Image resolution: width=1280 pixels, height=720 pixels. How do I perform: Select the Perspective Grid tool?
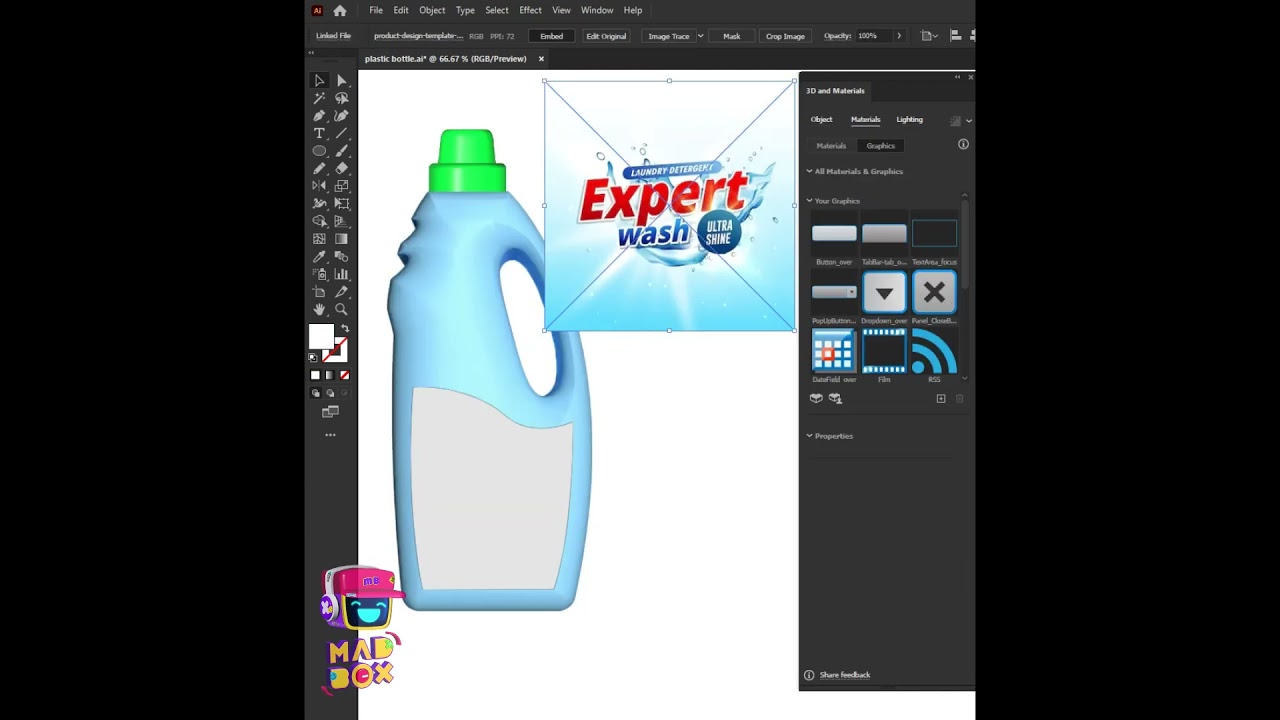[x=341, y=221]
